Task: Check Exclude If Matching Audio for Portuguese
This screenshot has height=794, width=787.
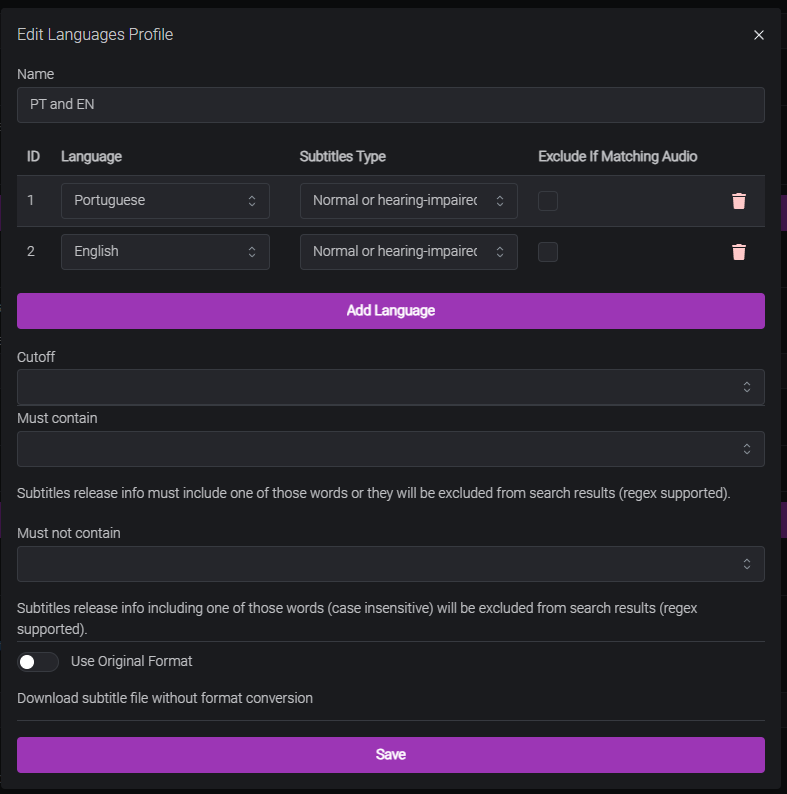Action: 548,201
